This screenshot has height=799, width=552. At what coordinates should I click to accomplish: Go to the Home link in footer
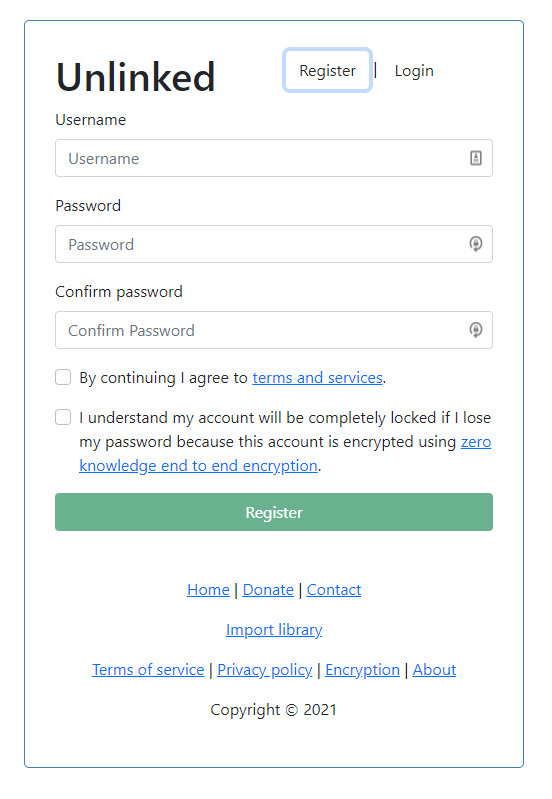pyautogui.click(x=208, y=590)
